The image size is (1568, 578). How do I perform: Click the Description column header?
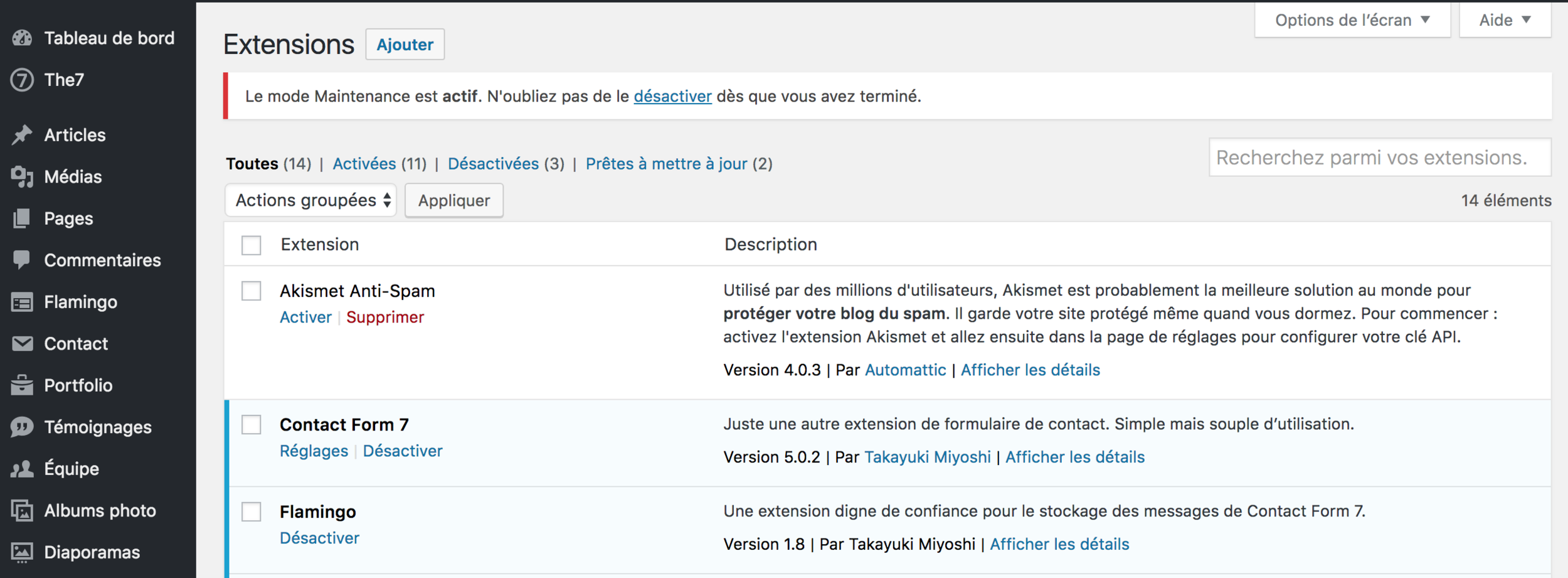pos(771,244)
